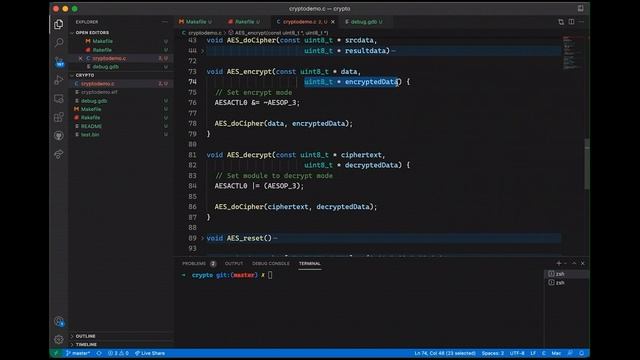Open the Accounts menu icon
This screenshot has height=360, width=640.
click(x=59, y=322)
